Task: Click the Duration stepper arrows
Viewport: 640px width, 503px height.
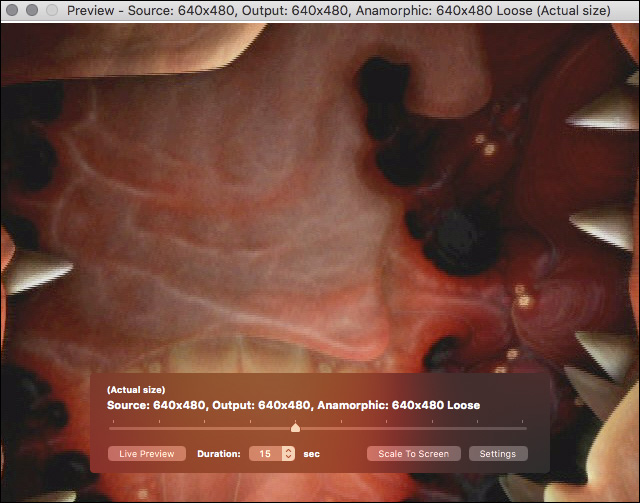Action: pos(288,454)
